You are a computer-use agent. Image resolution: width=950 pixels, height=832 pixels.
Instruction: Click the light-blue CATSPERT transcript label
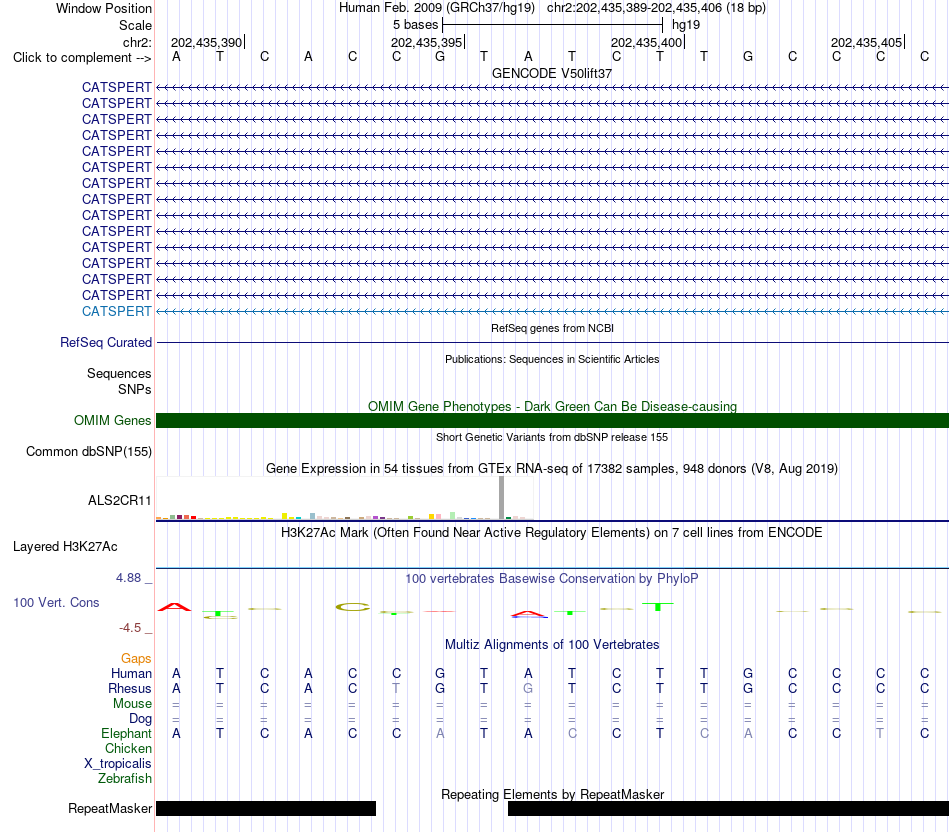click(116, 311)
